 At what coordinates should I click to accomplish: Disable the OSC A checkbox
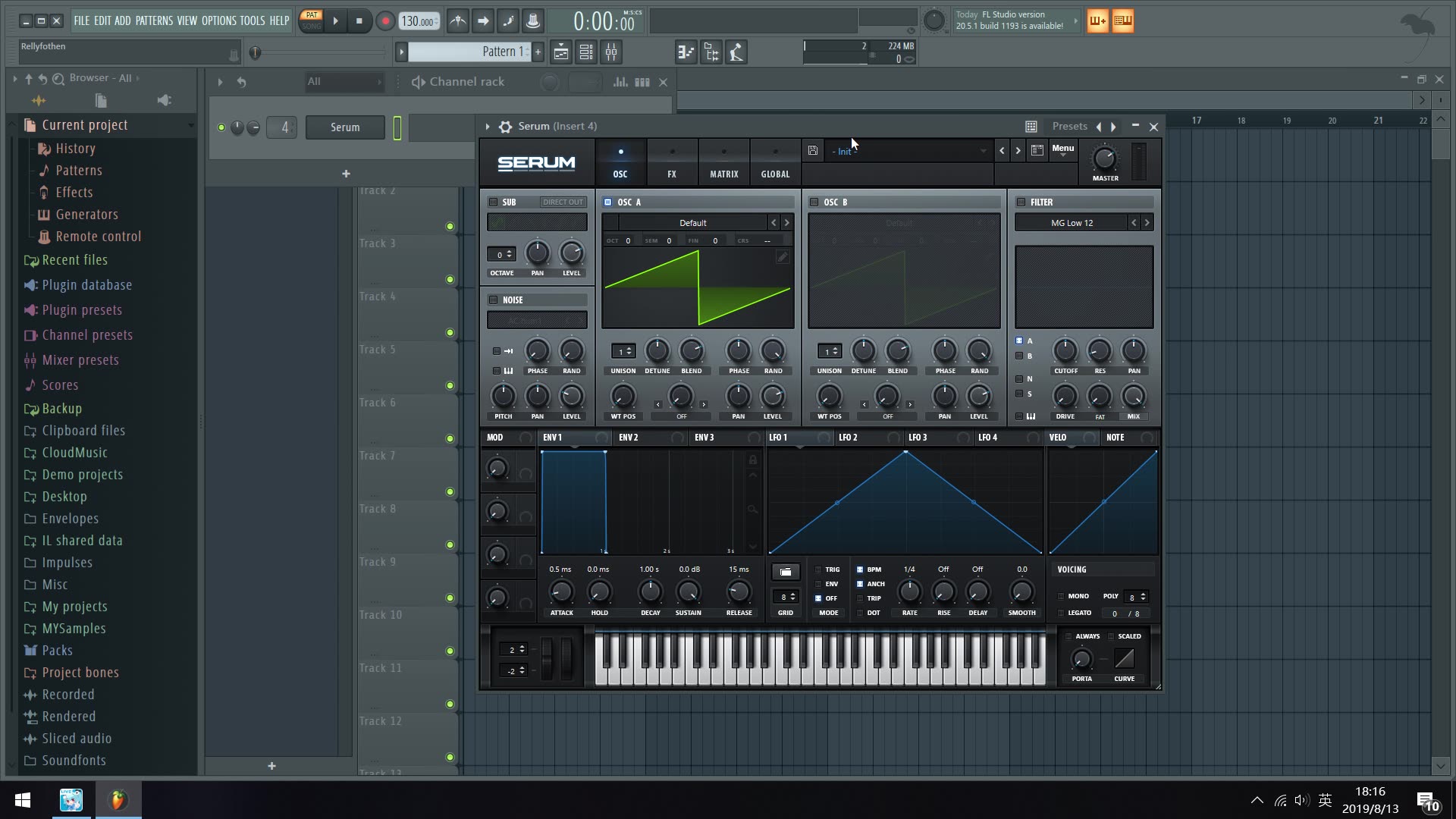coord(607,202)
